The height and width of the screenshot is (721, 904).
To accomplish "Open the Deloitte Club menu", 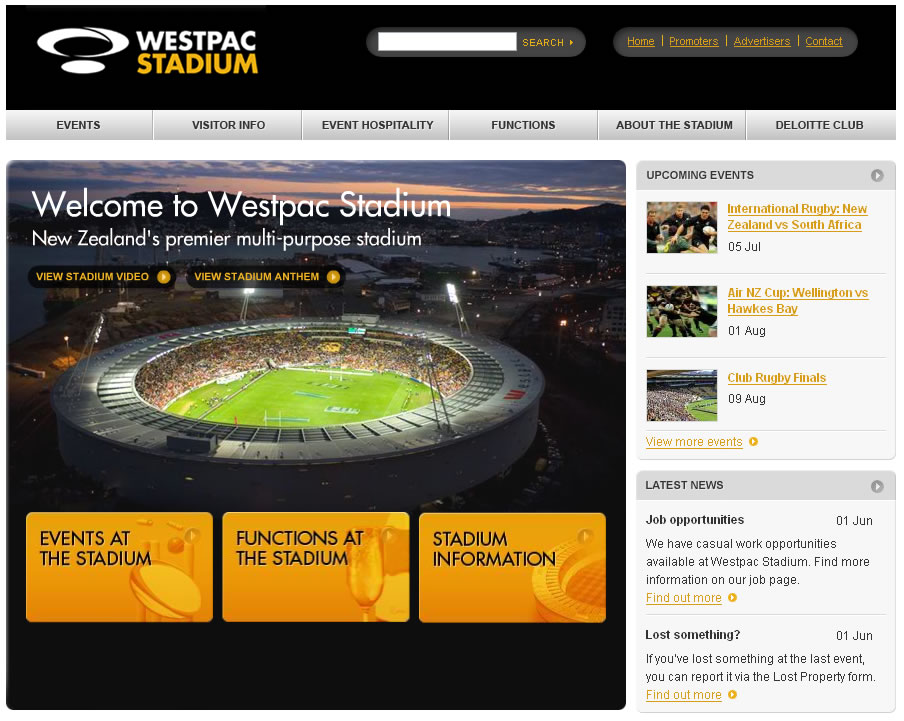I will coord(821,125).
